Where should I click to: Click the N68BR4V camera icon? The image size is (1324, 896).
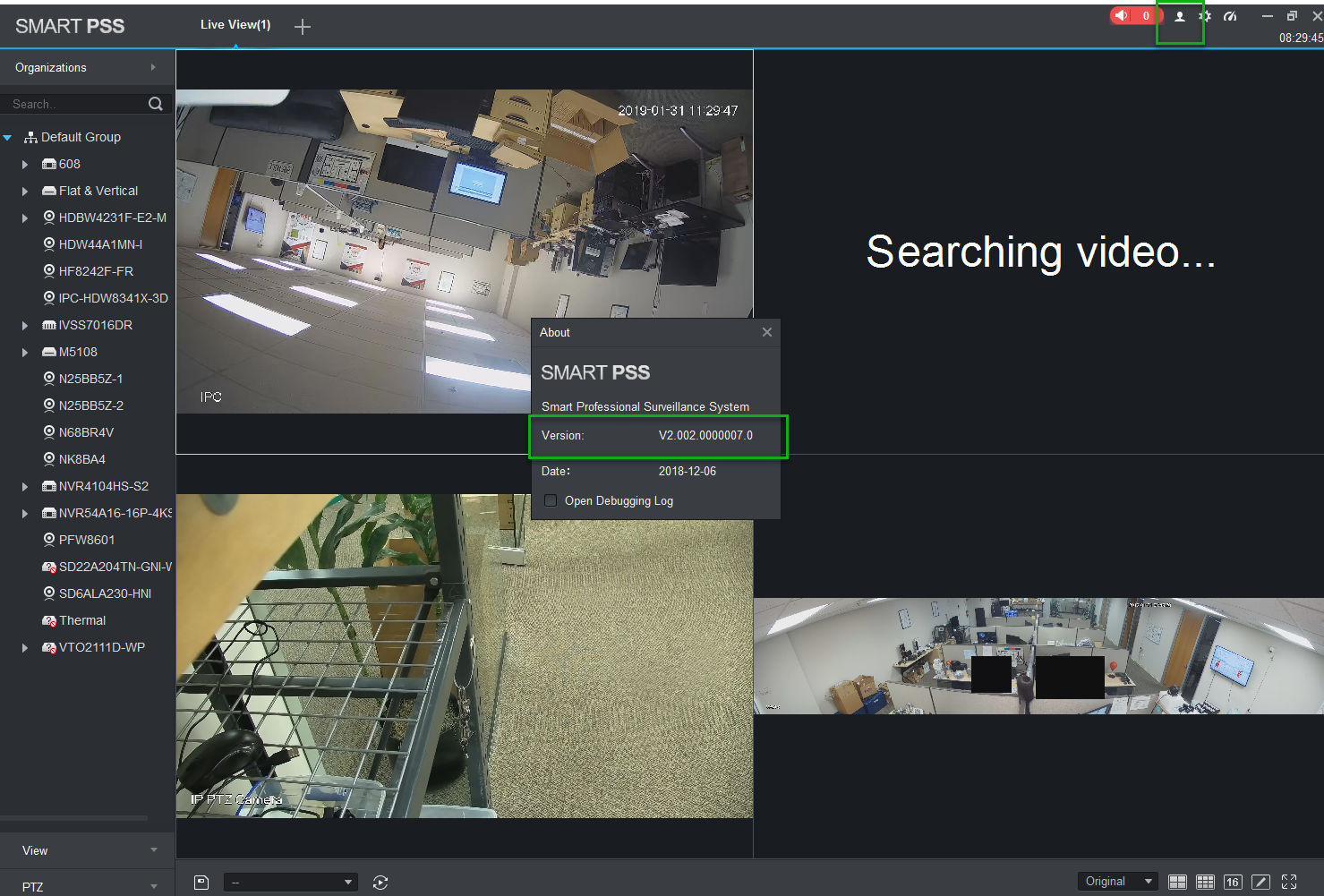coord(49,432)
